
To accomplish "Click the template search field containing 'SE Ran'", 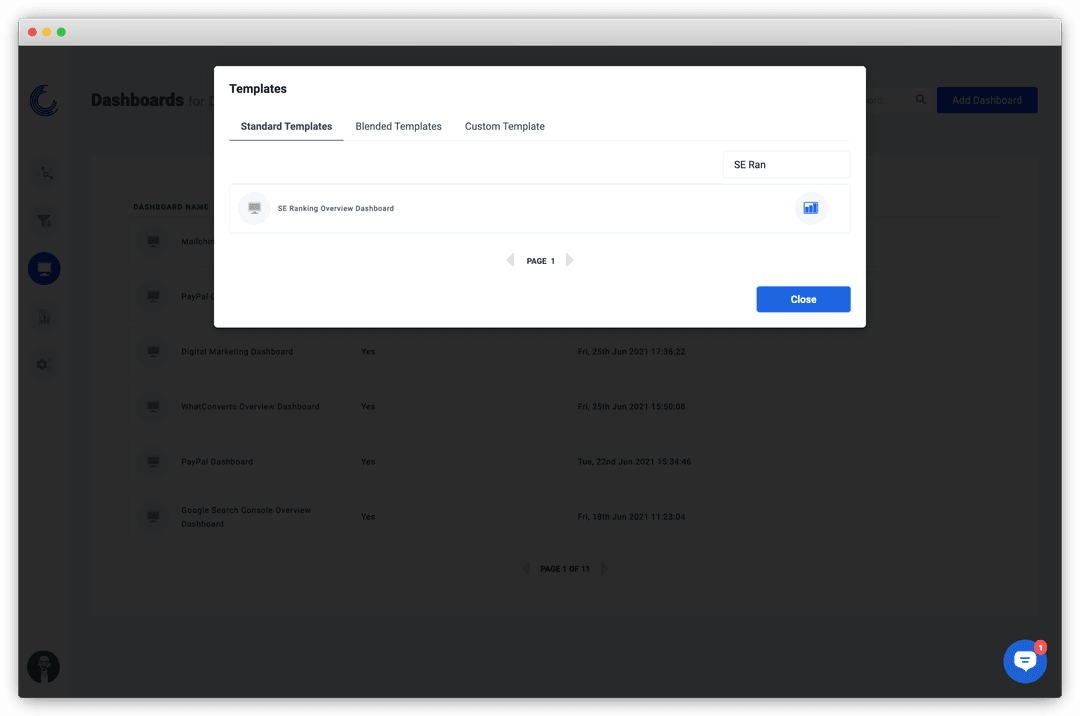I will [786, 165].
